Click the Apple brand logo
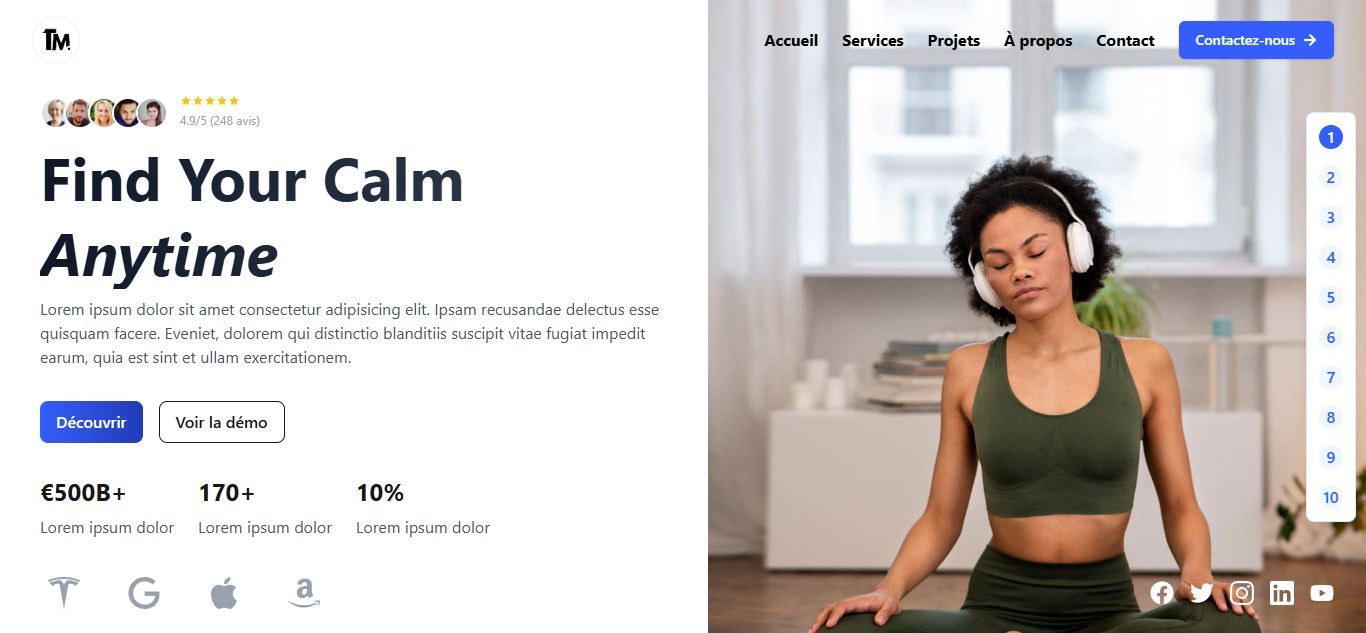 (x=224, y=593)
